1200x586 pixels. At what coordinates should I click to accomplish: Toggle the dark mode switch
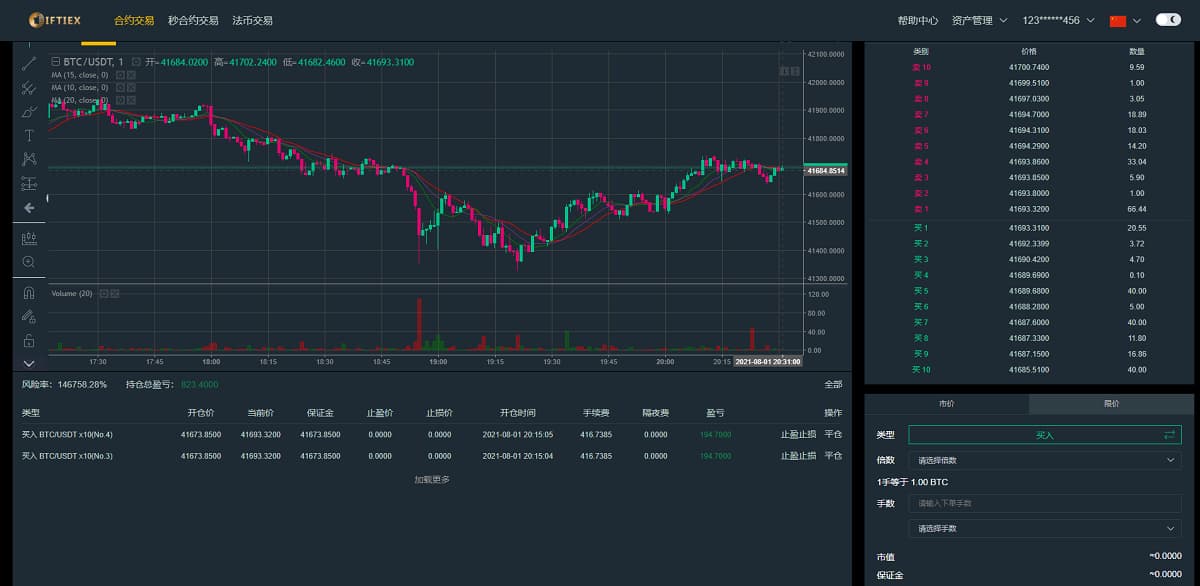point(1168,20)
